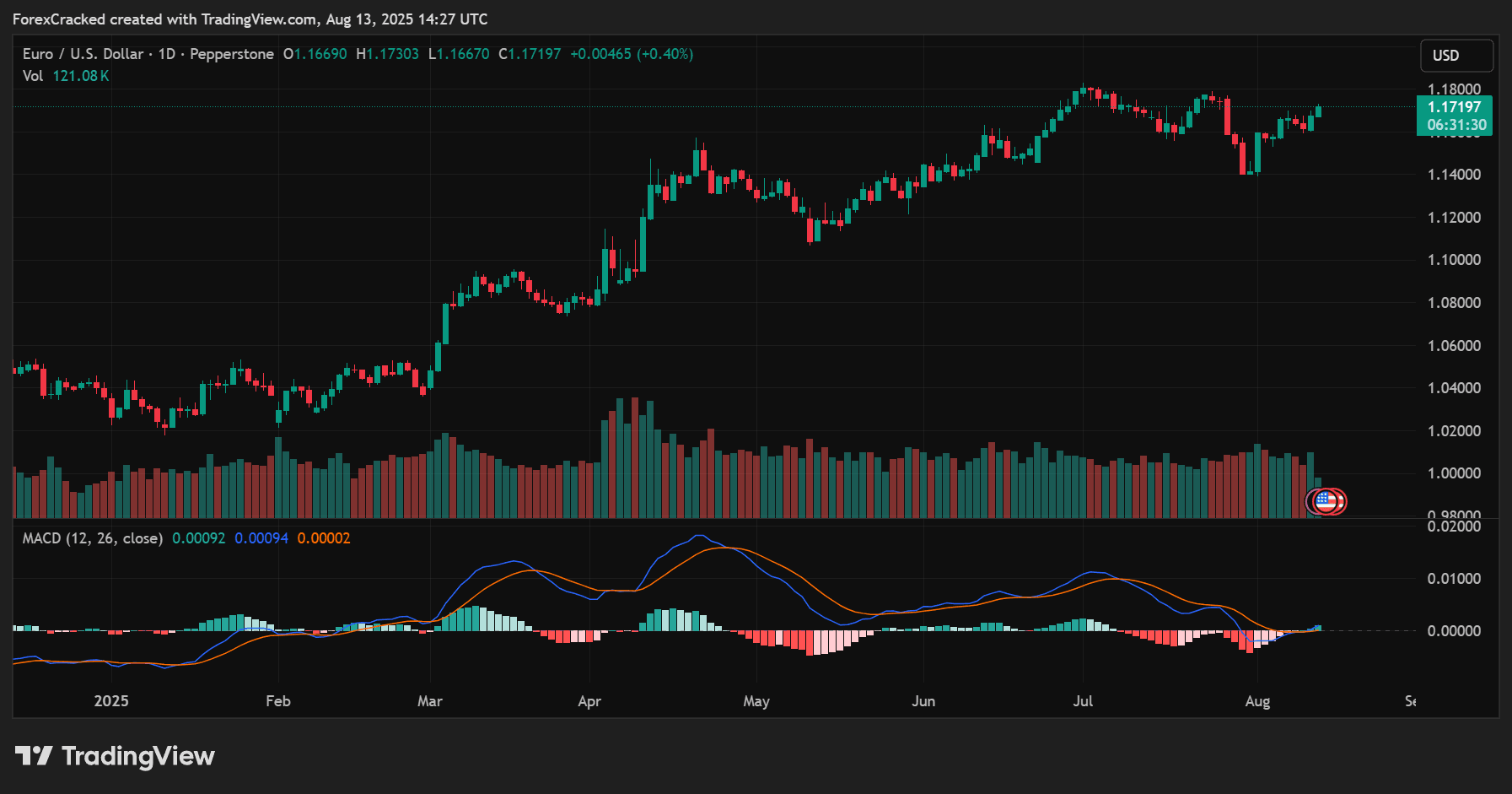1512x794 pixels.
Task: Open the US flag economic event marker
Action: tap(1326, 500)
